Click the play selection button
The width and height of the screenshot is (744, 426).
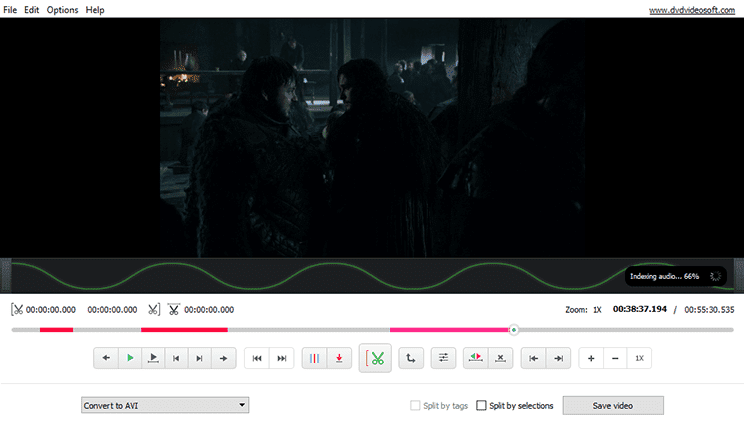[x=153, y=358]
